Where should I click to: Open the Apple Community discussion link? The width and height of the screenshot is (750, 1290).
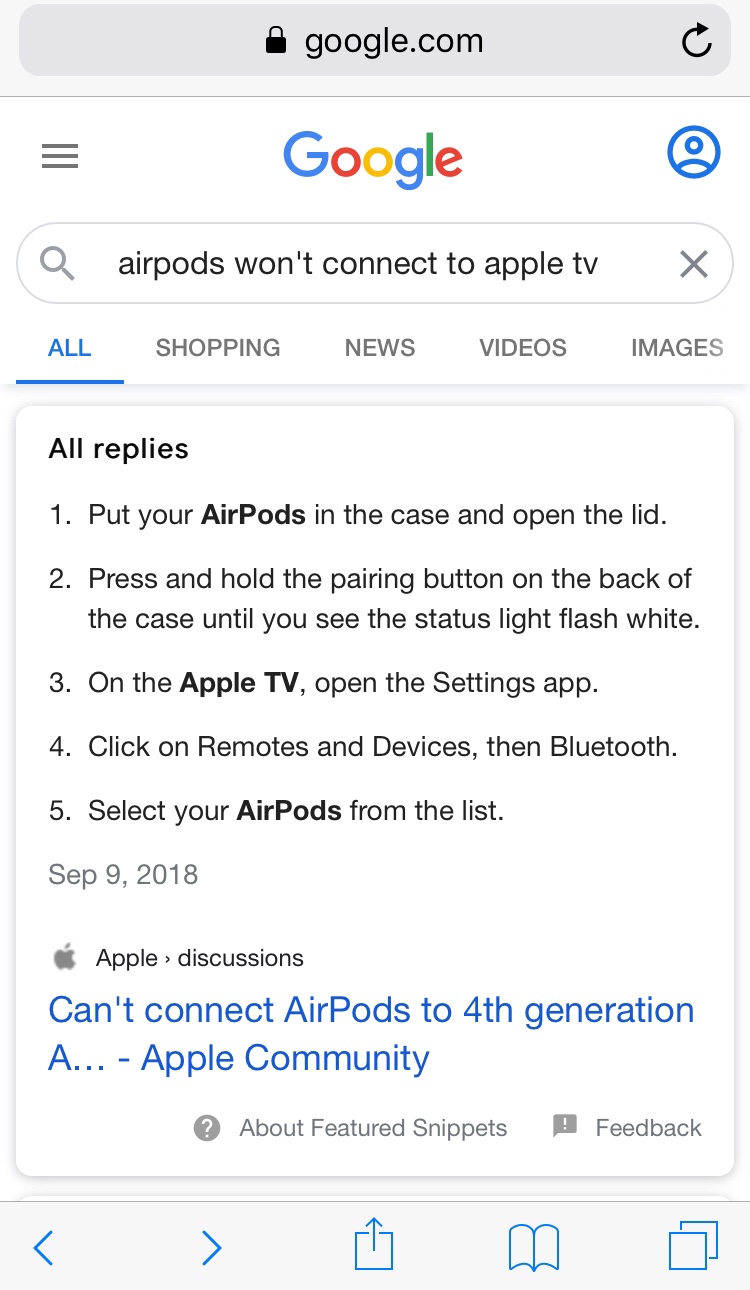tap(371, 1033)
